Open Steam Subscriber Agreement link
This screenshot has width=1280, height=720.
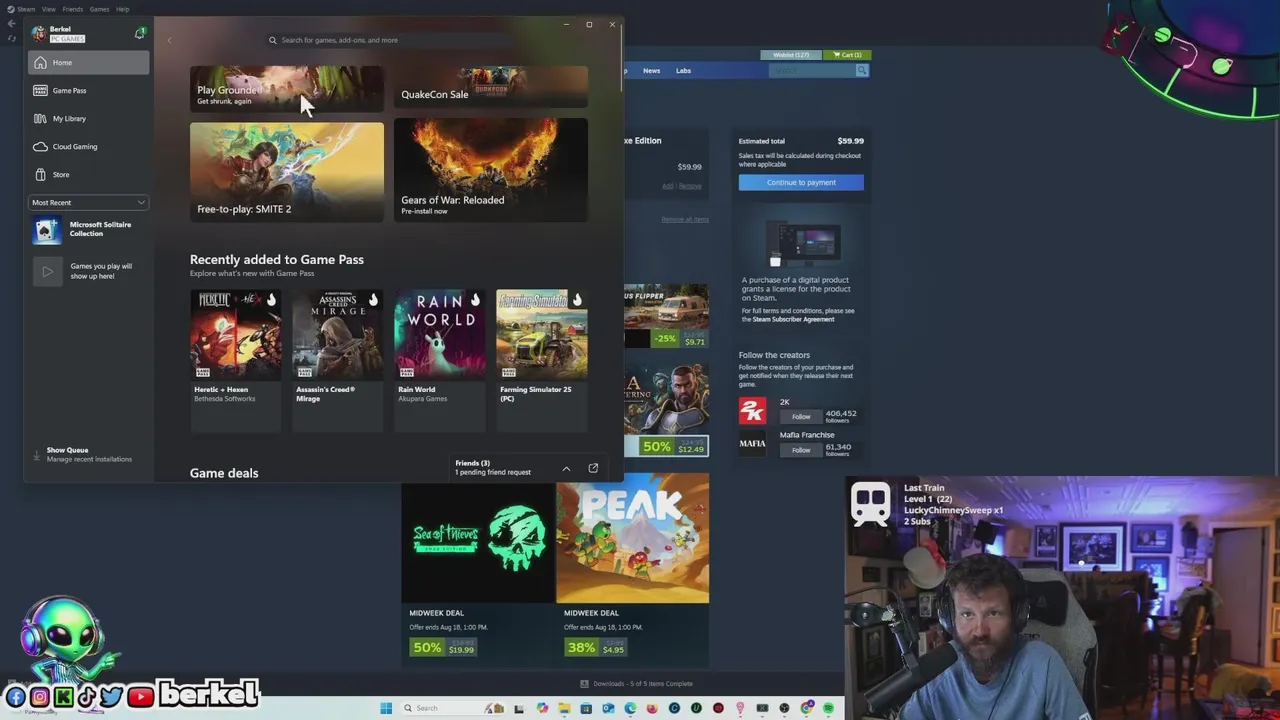(793, 319)
